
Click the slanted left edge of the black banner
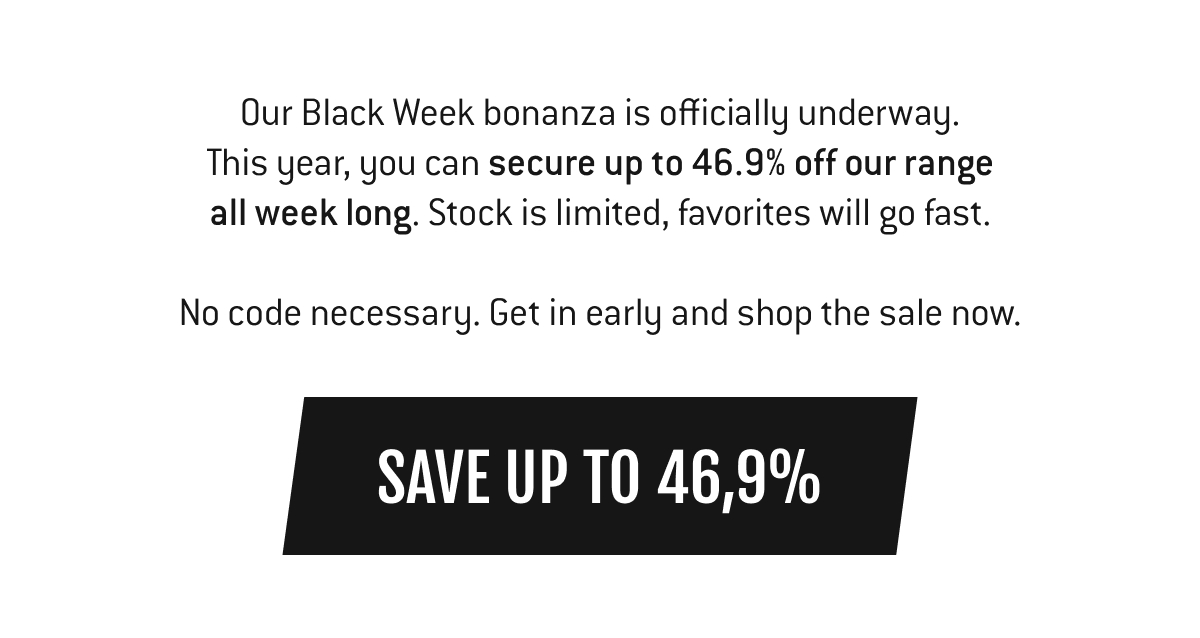point(294,476)
